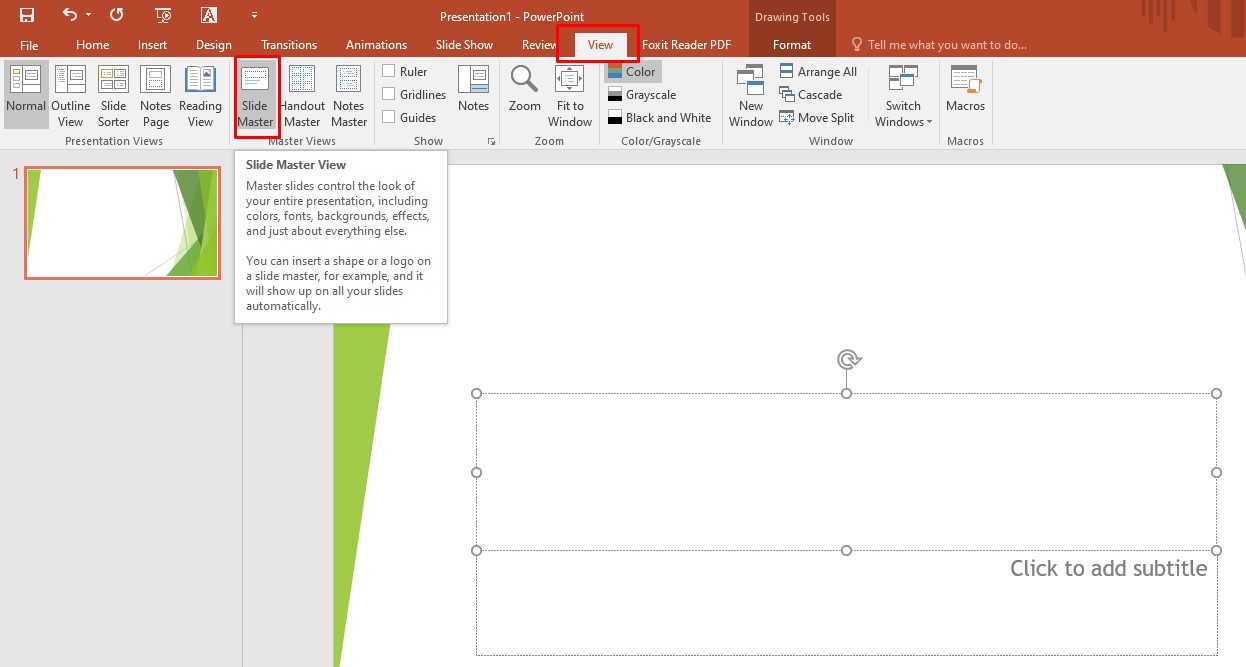This screenshot has height=667, width=1246.
Task: Select the slide 1 thumbnail
Action: 122,222
